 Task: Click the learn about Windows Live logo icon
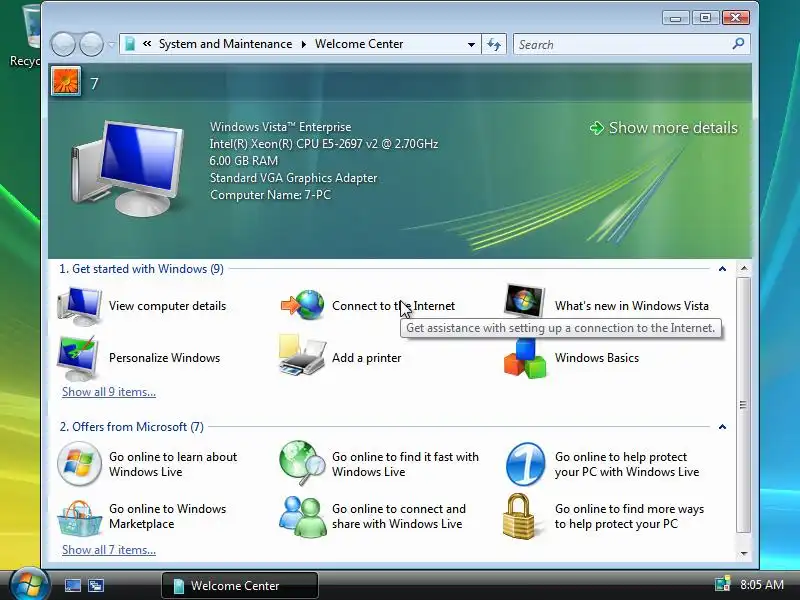(x=79, y=464)
